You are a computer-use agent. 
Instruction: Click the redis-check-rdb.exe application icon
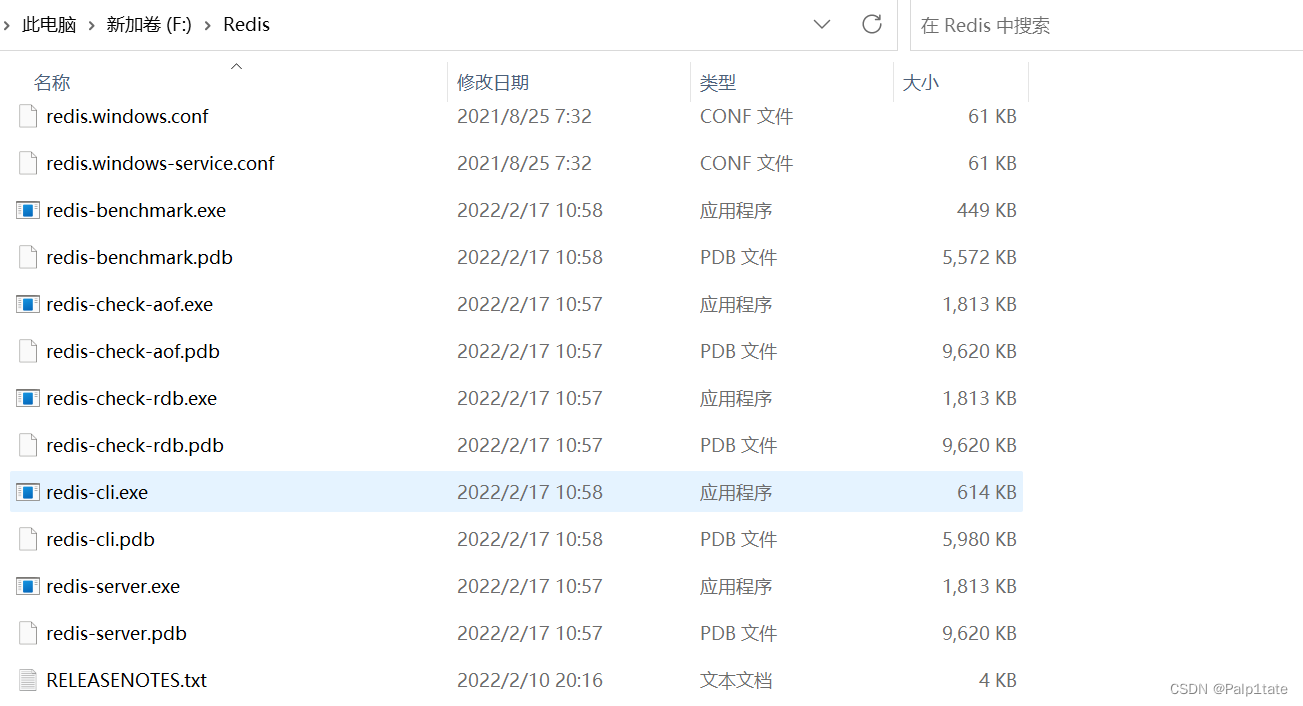(28, 398)
